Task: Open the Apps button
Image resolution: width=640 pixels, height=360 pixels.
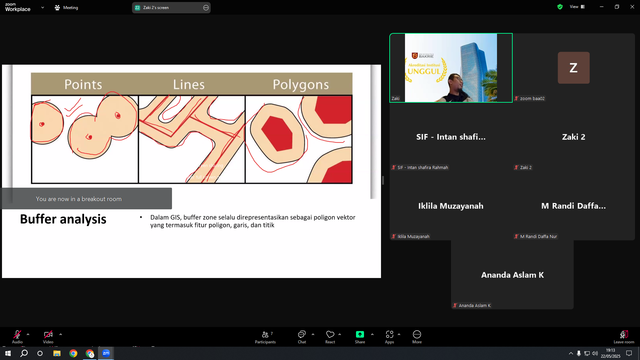Action: coord(389,337)
